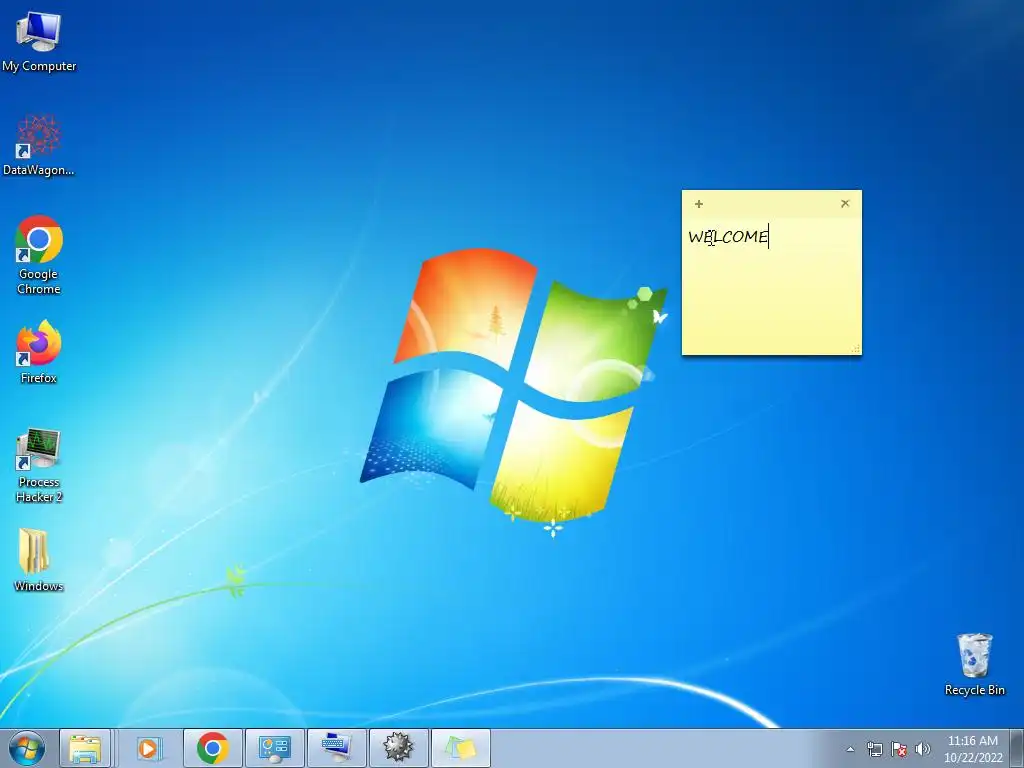
Task: Switch to Chrome in taskbar
Action: pyautogui.click(x=213, y=748)
